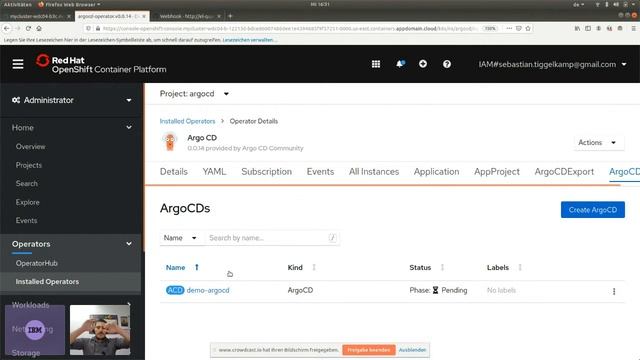This screenshot has width=640, height=360.
Task: Focus the Search by name field
Action: pyautogui.click(x=271, y=238)
